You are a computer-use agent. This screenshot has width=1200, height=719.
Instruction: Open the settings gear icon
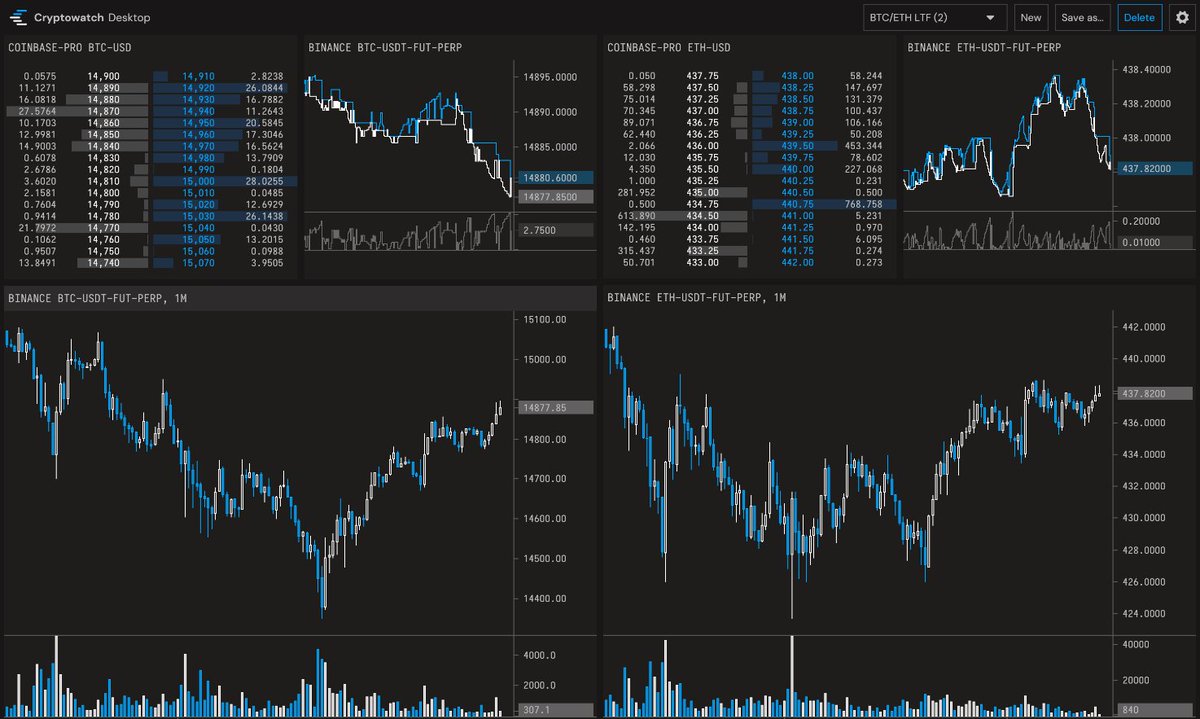click(x=1180, y=17)
